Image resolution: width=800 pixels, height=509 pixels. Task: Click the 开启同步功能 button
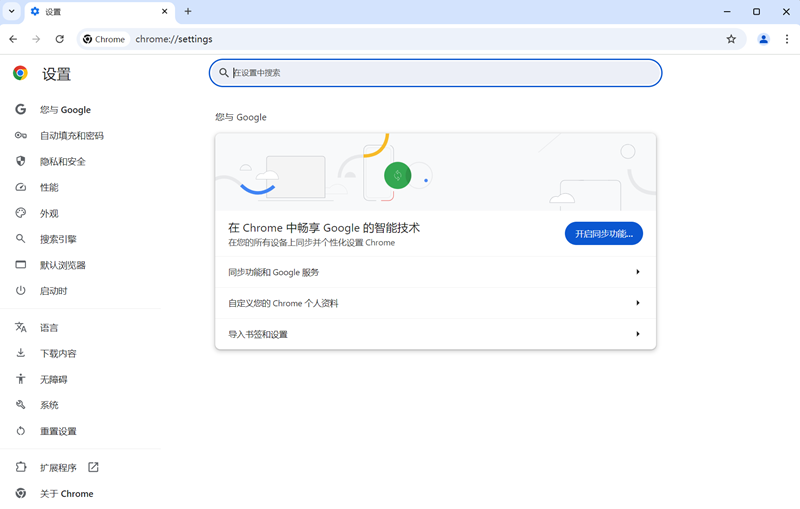pos(604,234)
